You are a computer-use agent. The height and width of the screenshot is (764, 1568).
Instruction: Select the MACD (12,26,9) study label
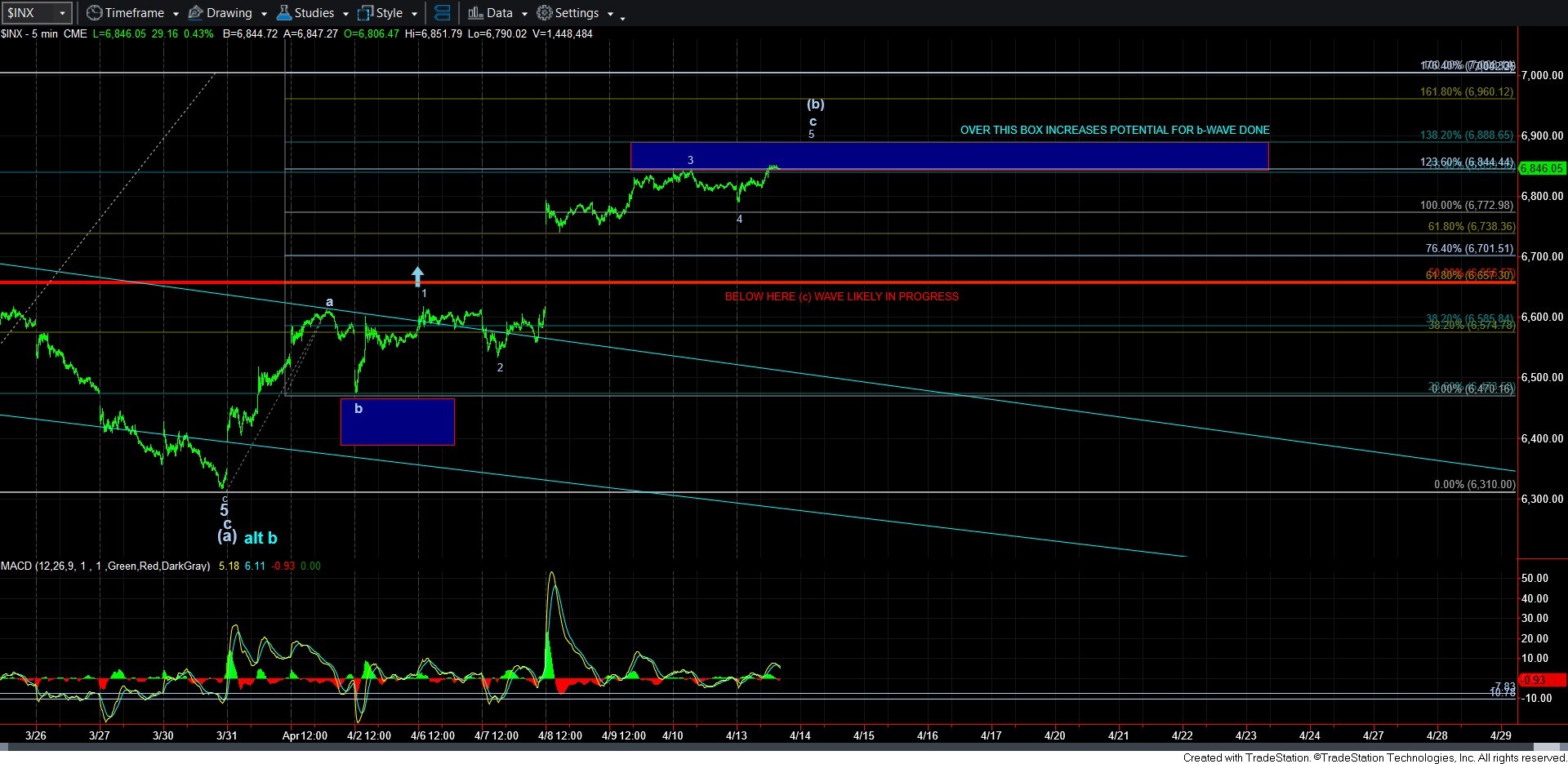[105, 566]
